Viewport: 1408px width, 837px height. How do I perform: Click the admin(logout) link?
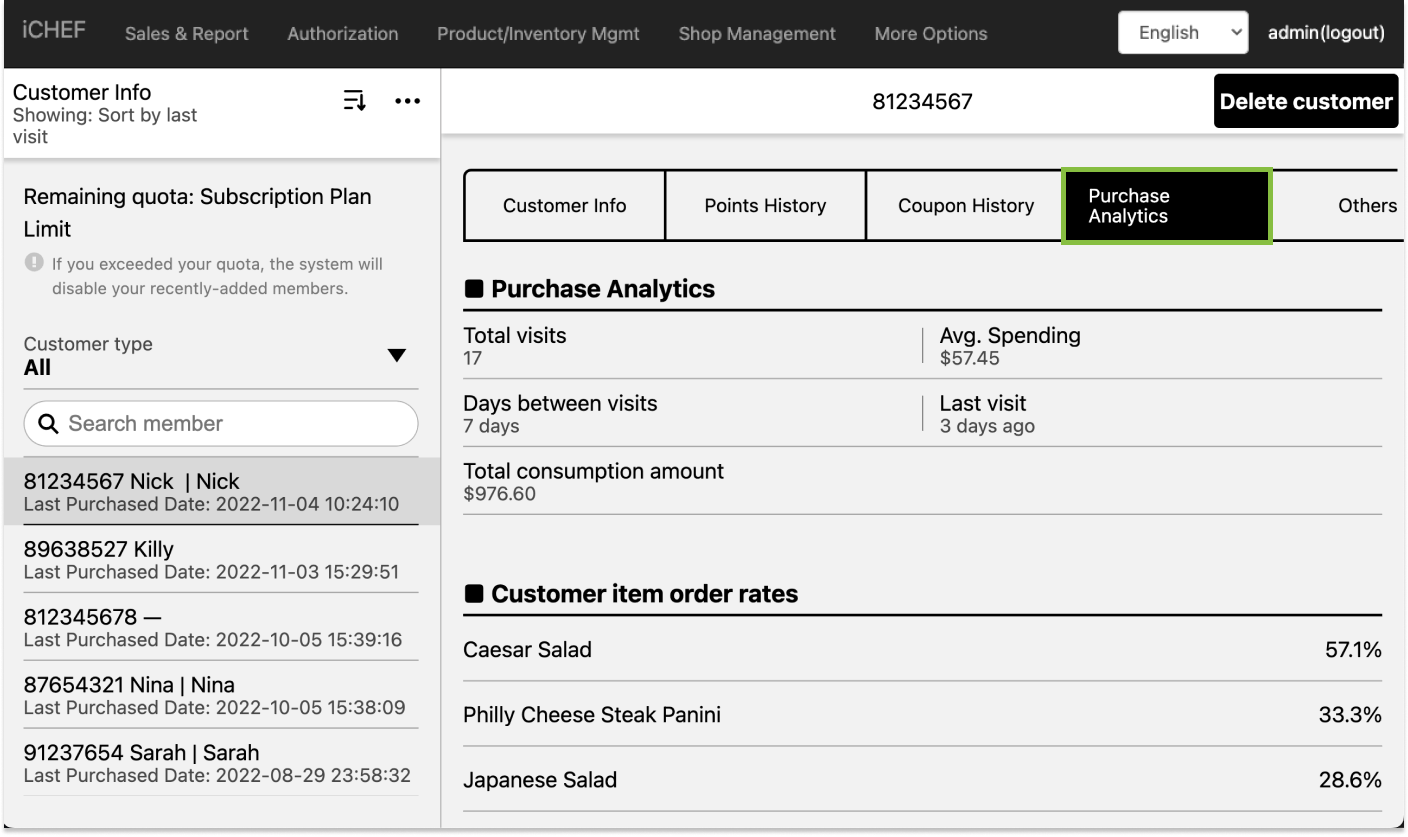[1326, 33]
